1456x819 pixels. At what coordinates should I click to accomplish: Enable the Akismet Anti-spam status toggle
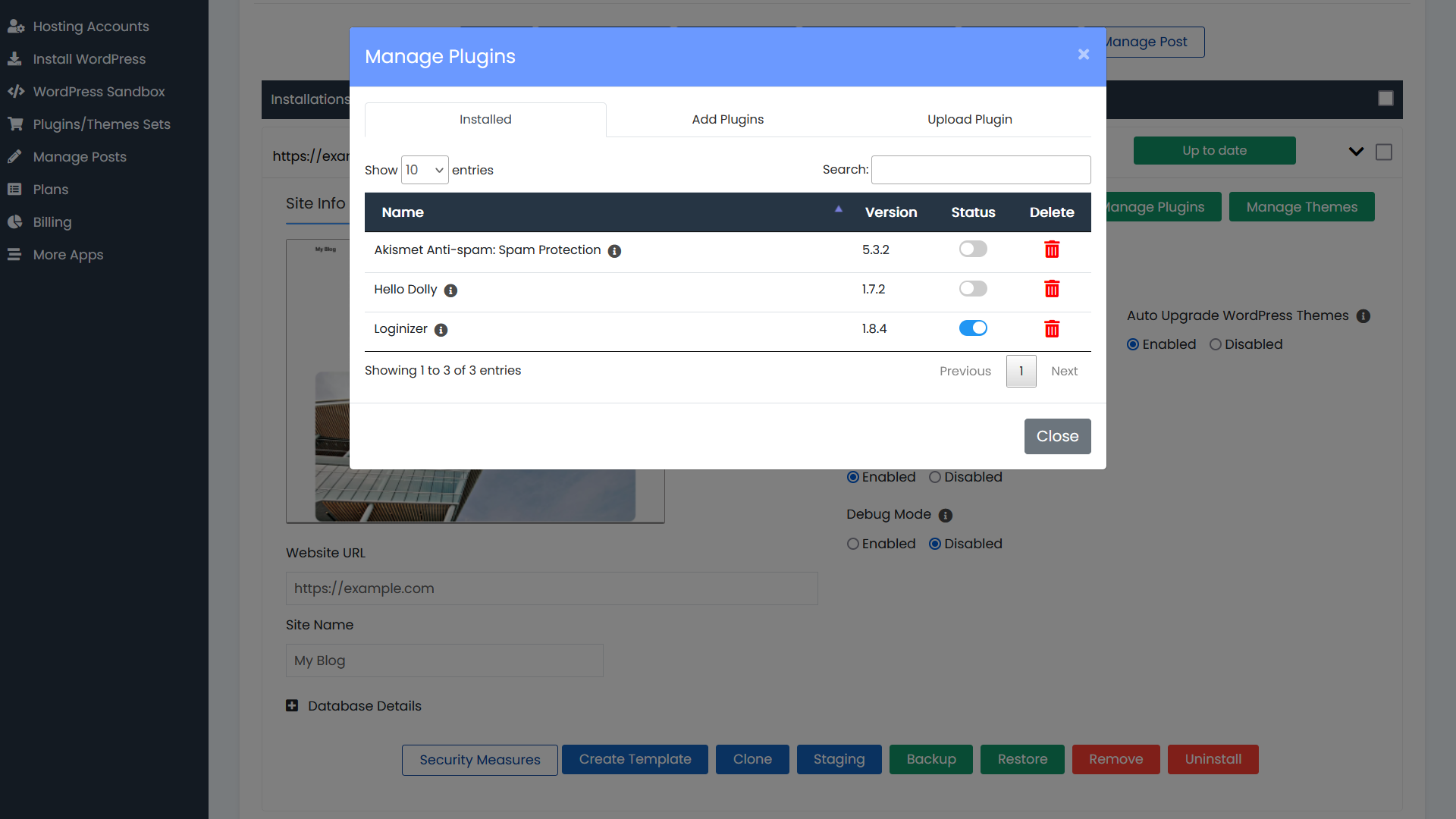click(973, 249)
